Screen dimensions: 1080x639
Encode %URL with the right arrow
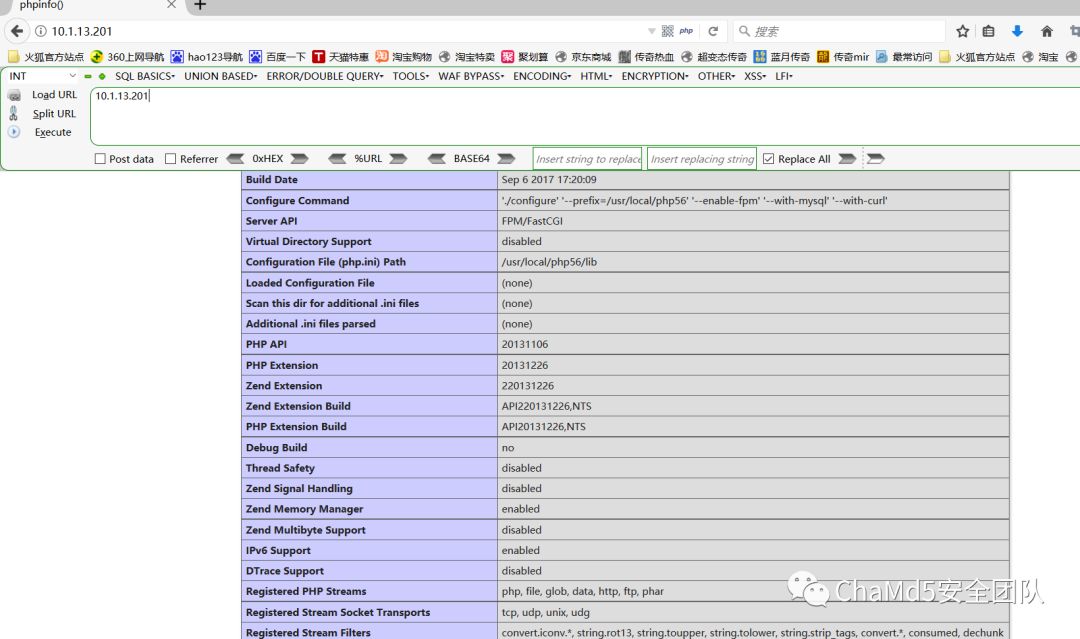point(398,158)
